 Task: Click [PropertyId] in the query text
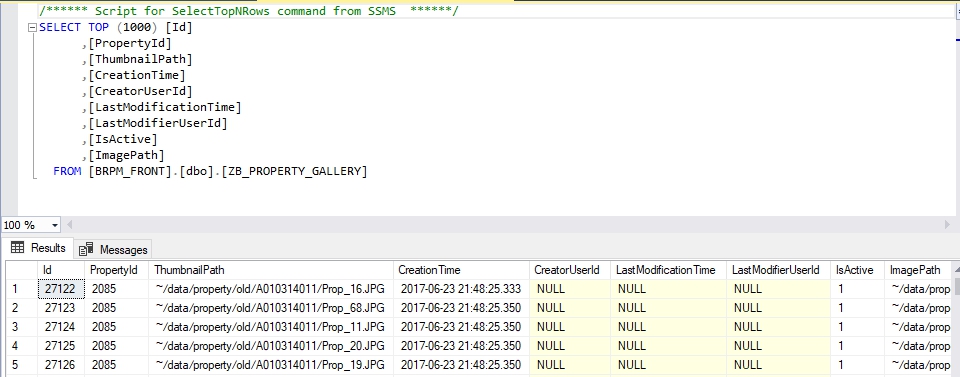pos(130,43)
